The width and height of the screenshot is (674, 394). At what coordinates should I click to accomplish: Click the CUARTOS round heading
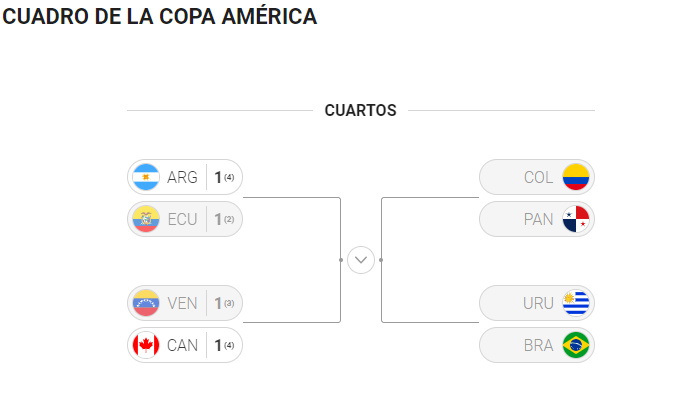pyautogui.click(x=360, y=110)
